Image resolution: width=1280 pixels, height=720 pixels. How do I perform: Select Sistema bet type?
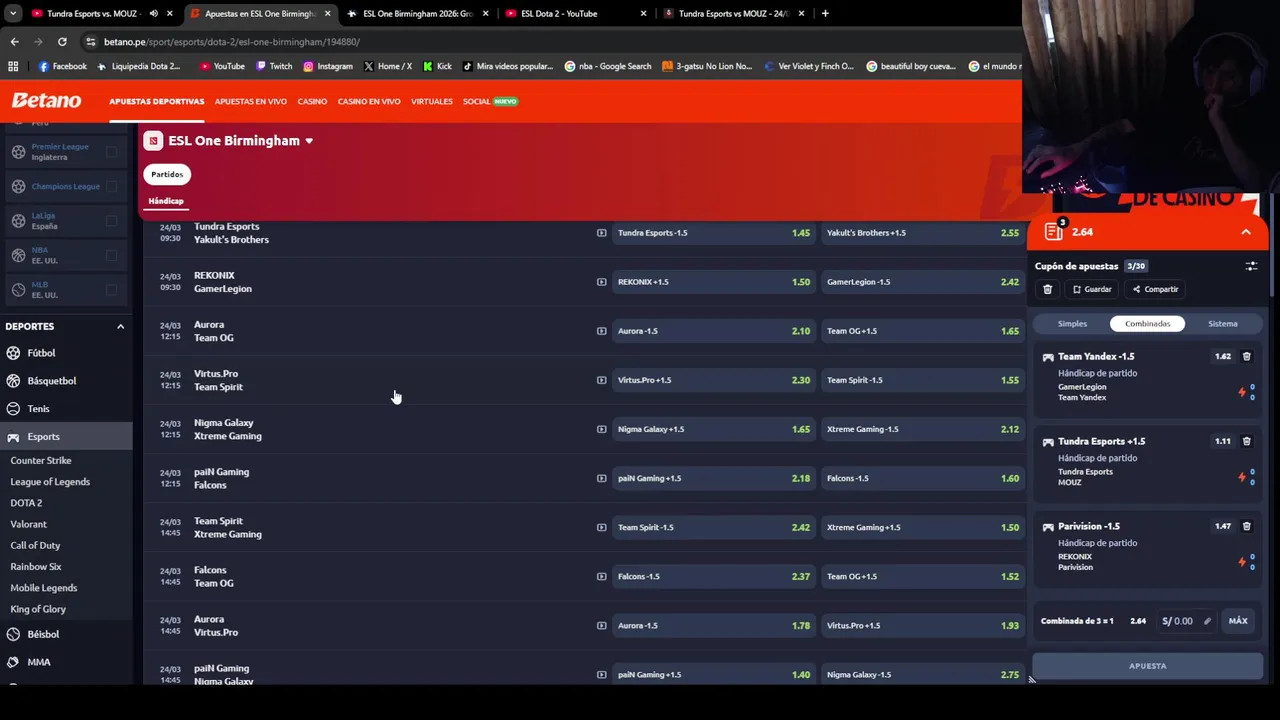click(1222, 324)
